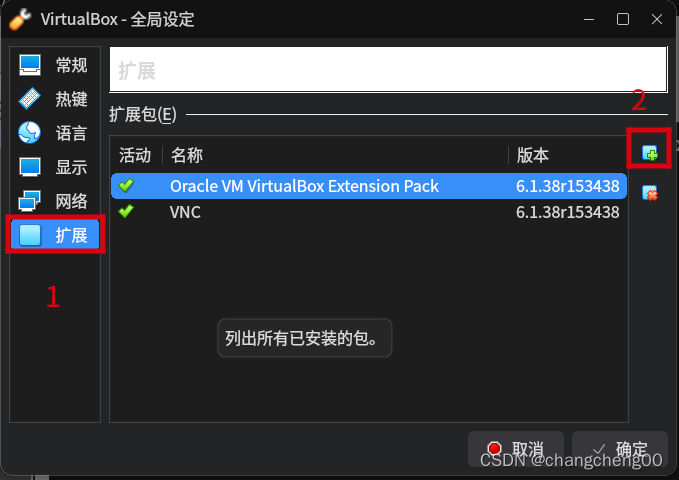Screen dimensions: 679x480
Task: Toggle the green checkmark for VNC
Action: pos(126,212)
